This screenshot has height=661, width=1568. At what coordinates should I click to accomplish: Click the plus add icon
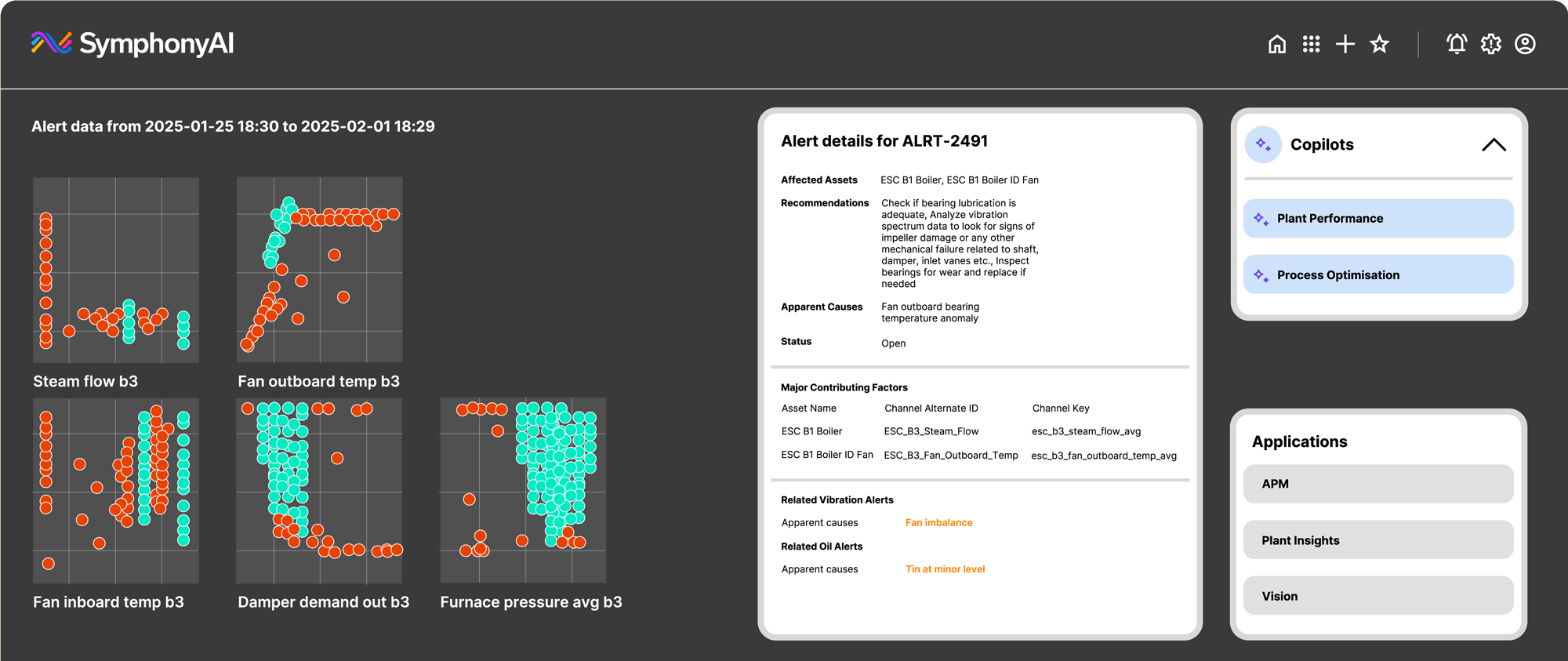pos(1345,44)
